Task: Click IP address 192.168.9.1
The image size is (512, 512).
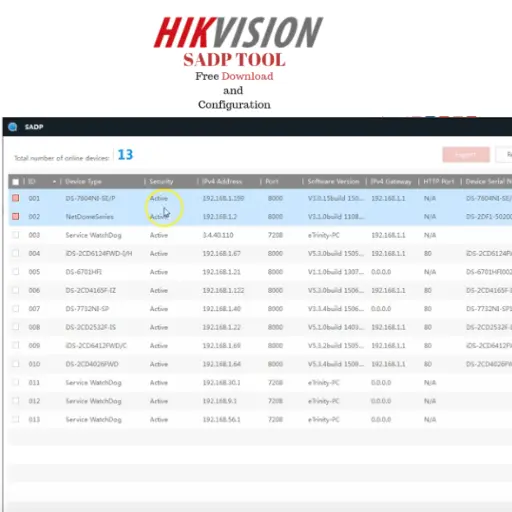Action: click(x=220, y=401)
